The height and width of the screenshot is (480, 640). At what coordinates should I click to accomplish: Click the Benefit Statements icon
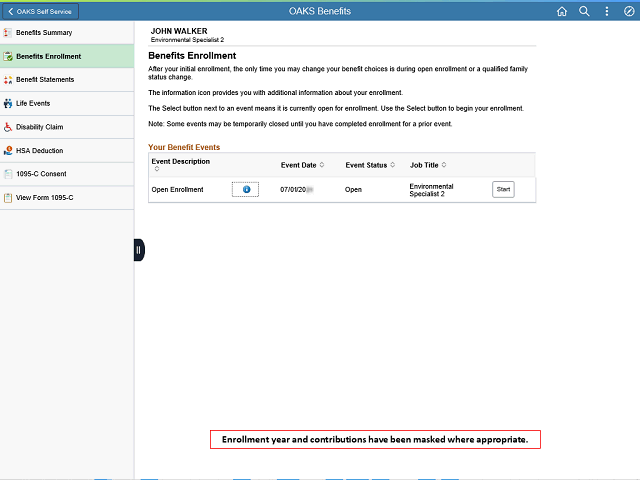(x=8, y=80)
